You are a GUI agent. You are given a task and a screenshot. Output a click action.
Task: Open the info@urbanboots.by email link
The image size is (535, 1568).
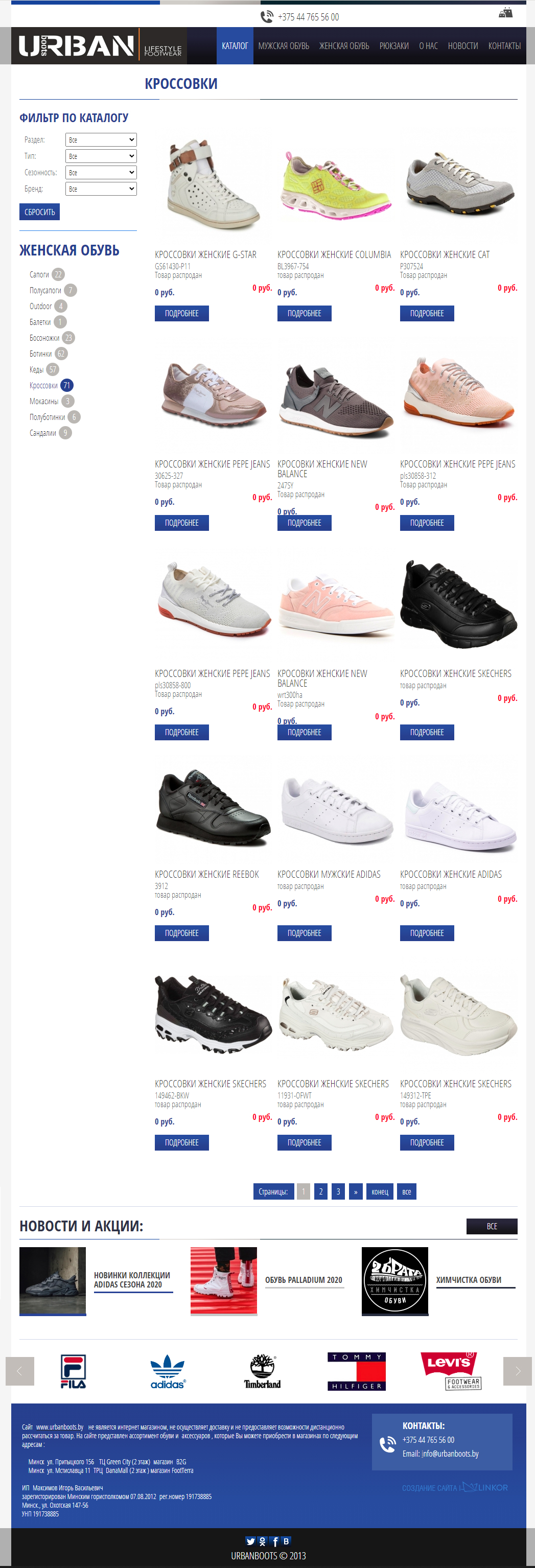(450, 1454)
